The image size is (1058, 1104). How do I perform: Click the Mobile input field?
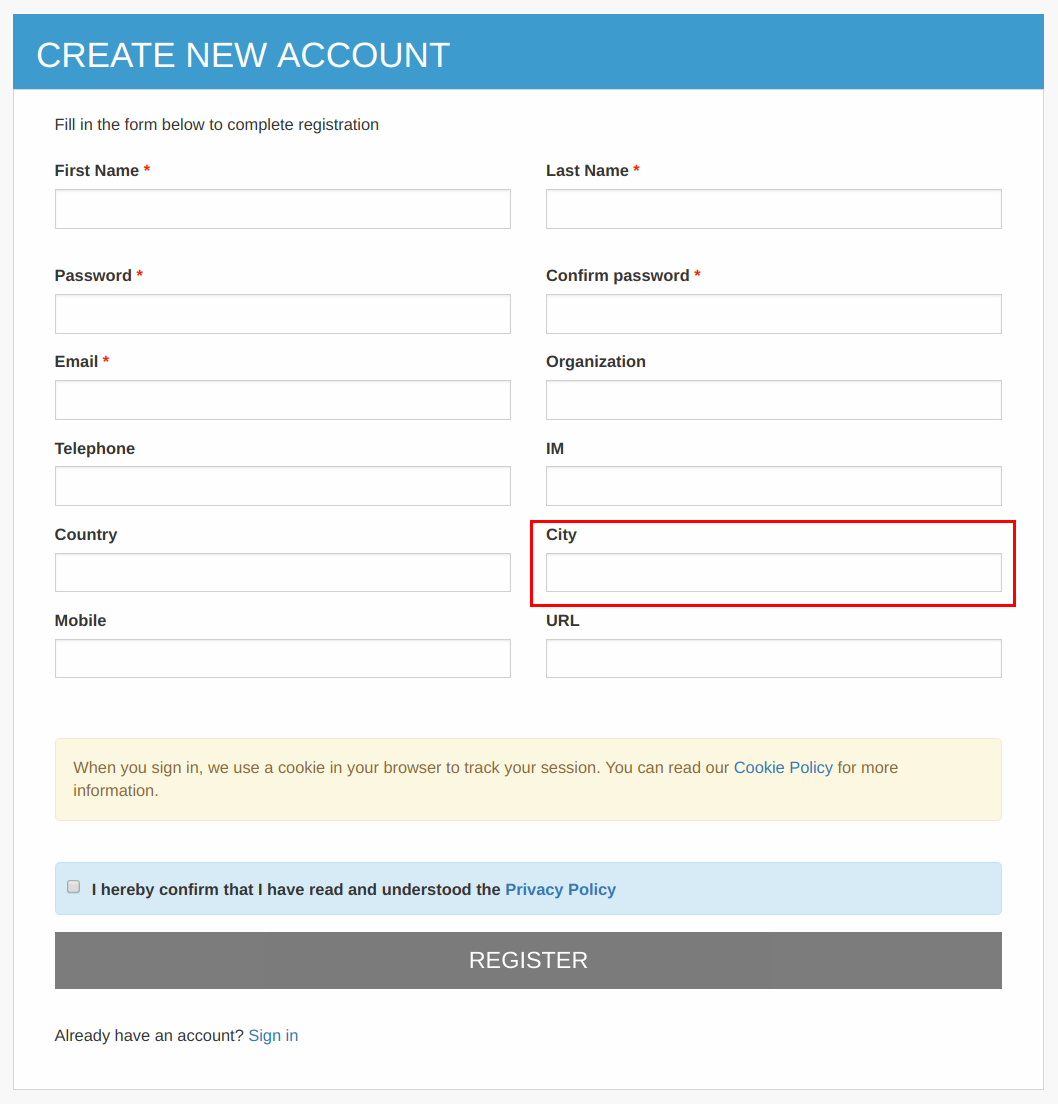pos(282,658)
